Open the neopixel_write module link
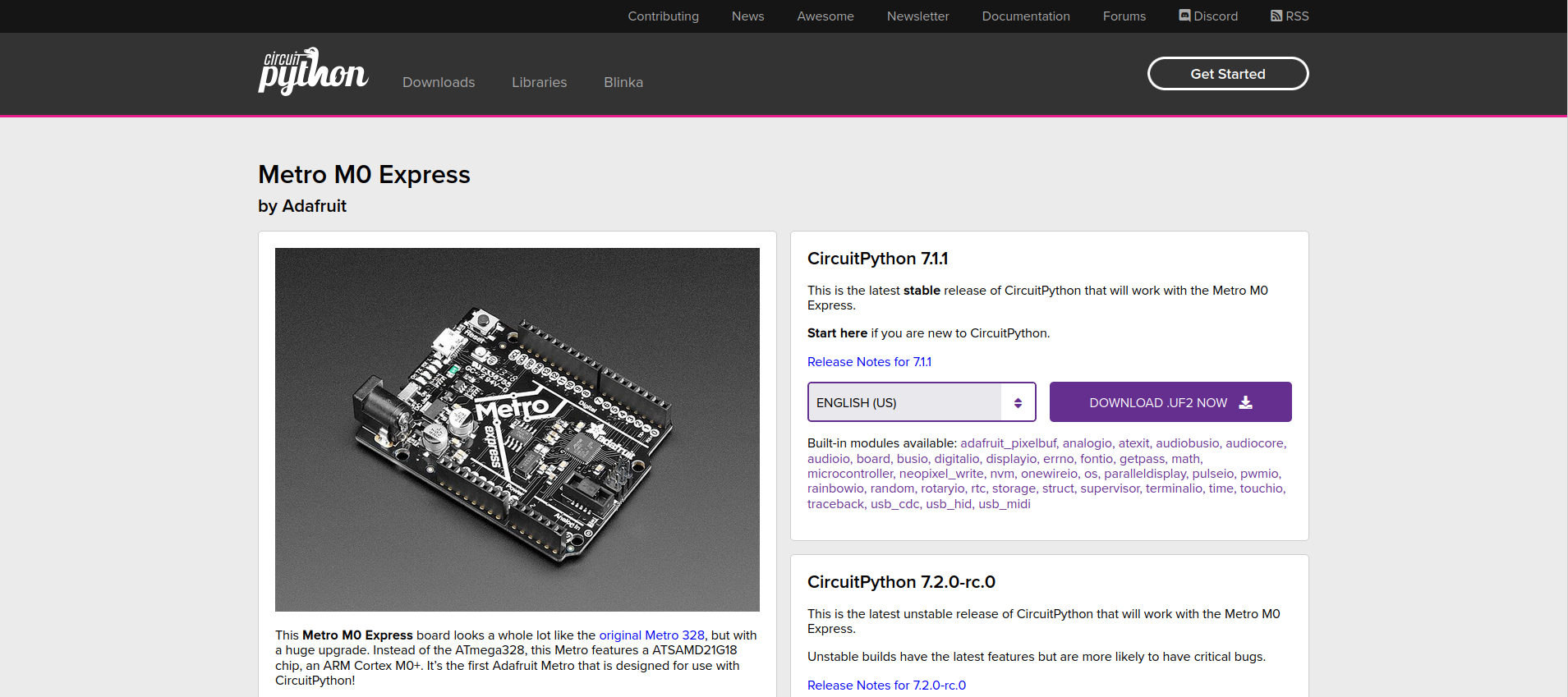 tap(941, 474)
